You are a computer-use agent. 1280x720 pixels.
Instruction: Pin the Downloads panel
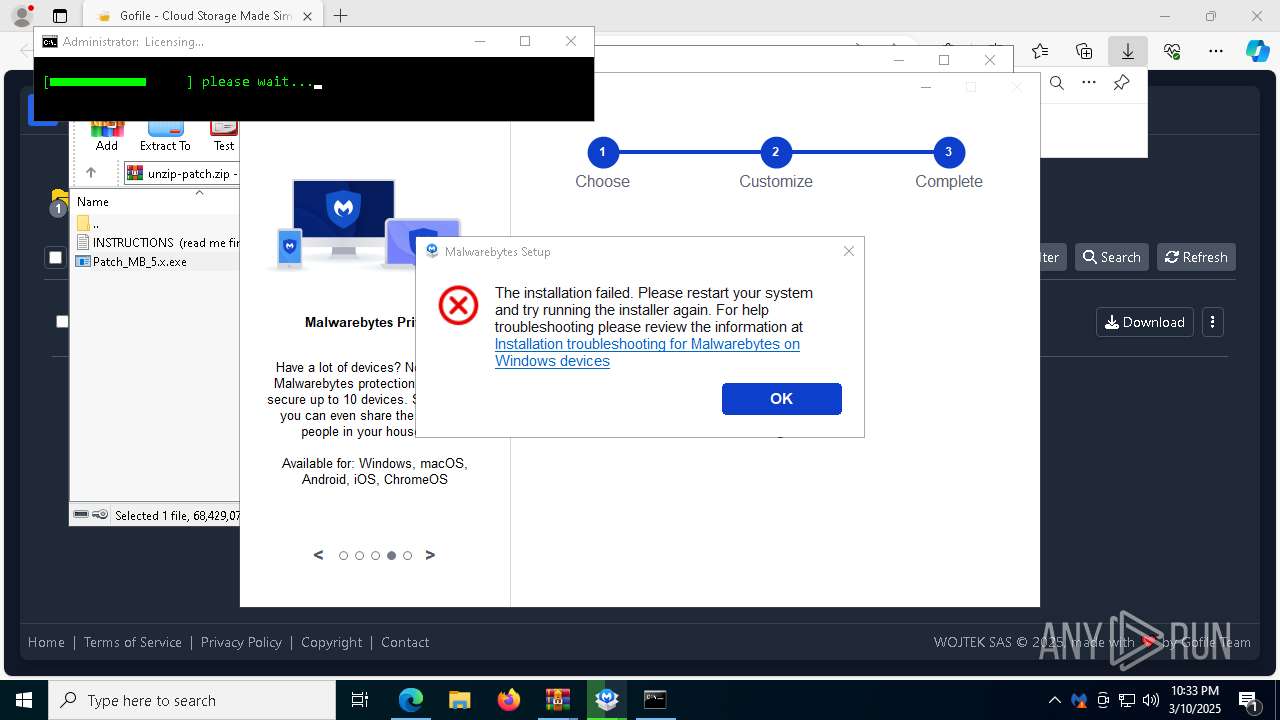point(1121,83)
